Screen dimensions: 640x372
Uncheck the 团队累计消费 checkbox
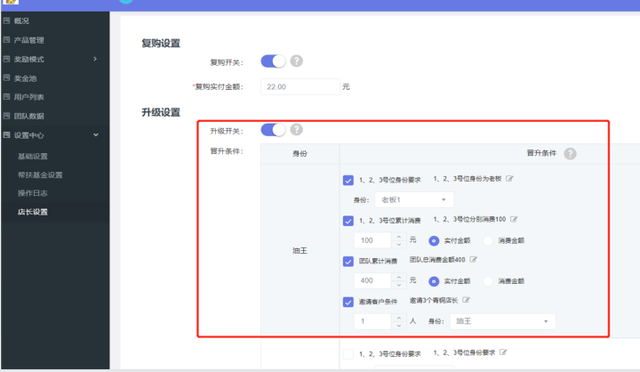point(348,261)
